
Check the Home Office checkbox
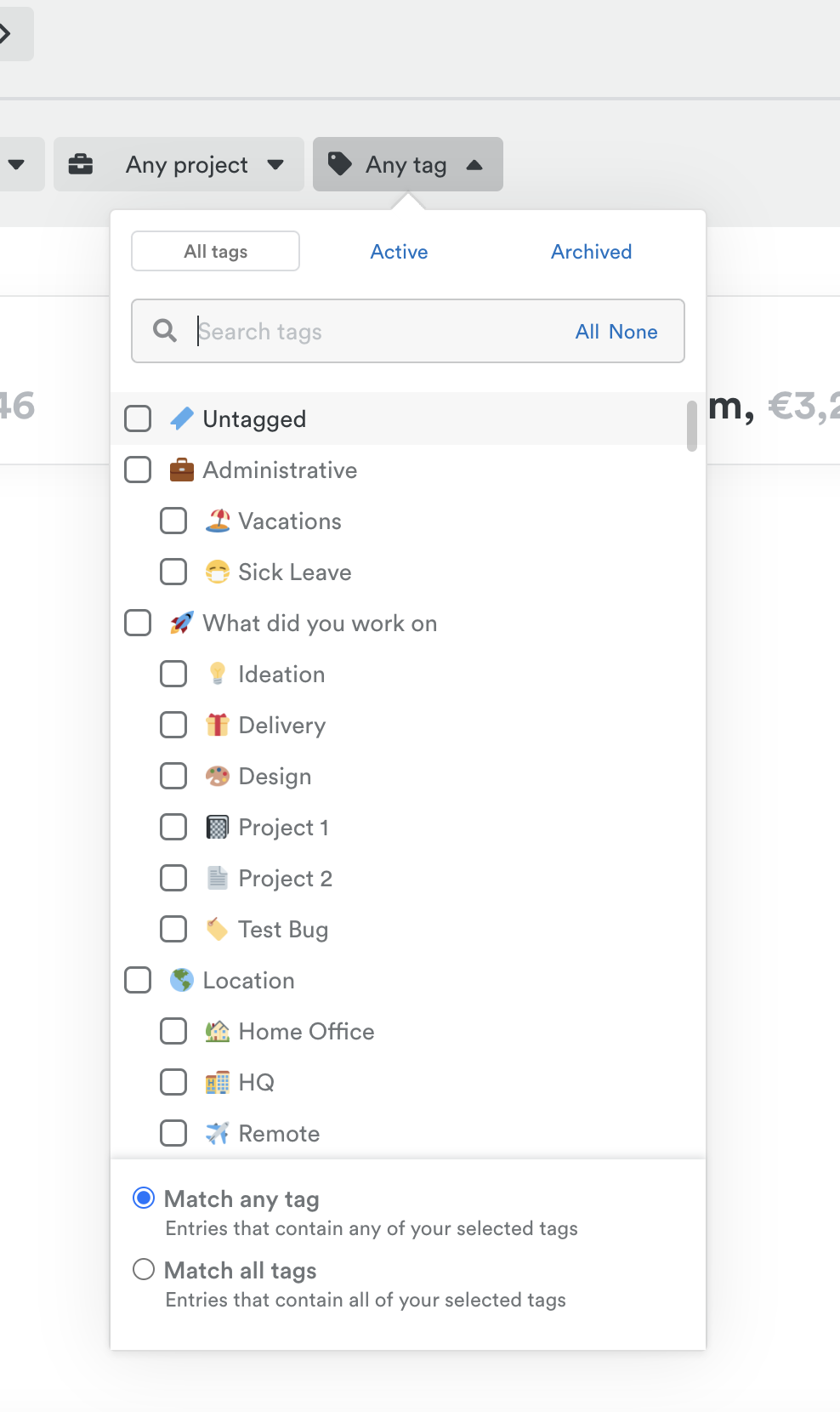(173, 1031)
